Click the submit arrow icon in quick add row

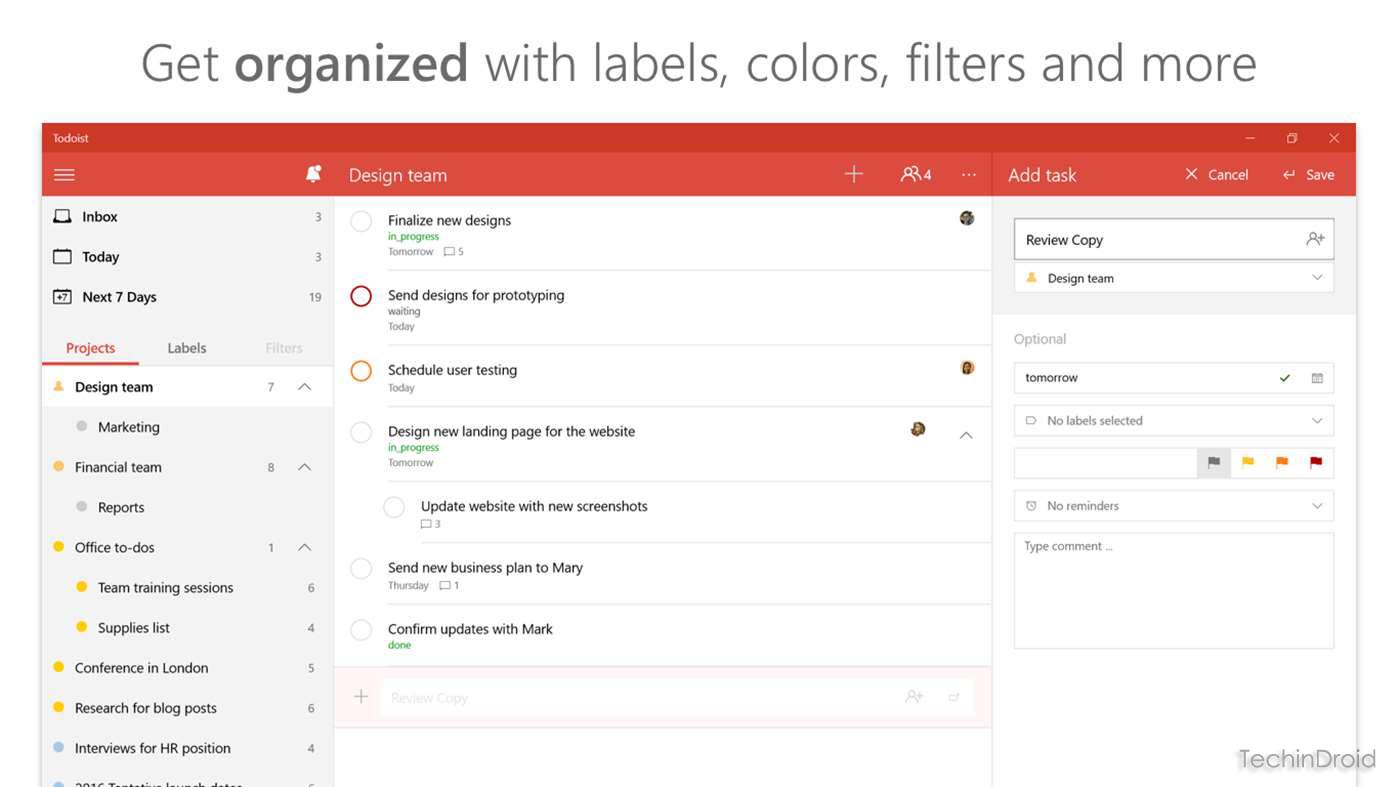(x=954, y=697)
